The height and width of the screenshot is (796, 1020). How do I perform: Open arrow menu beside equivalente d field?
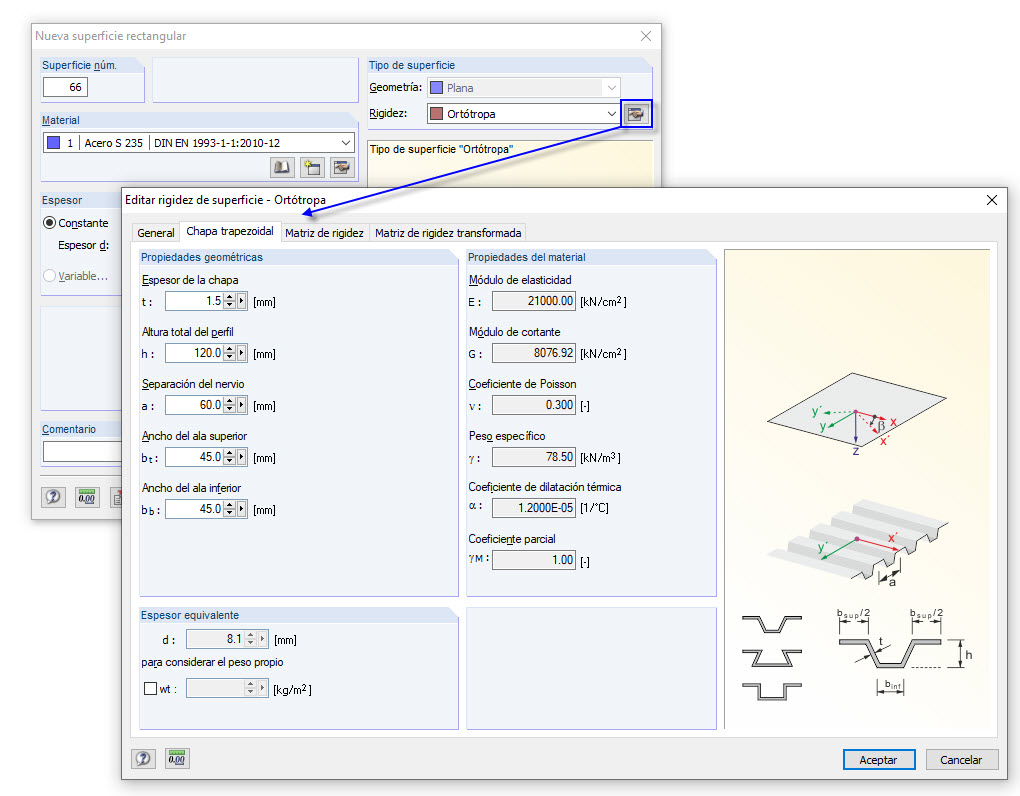coord(263,639)
